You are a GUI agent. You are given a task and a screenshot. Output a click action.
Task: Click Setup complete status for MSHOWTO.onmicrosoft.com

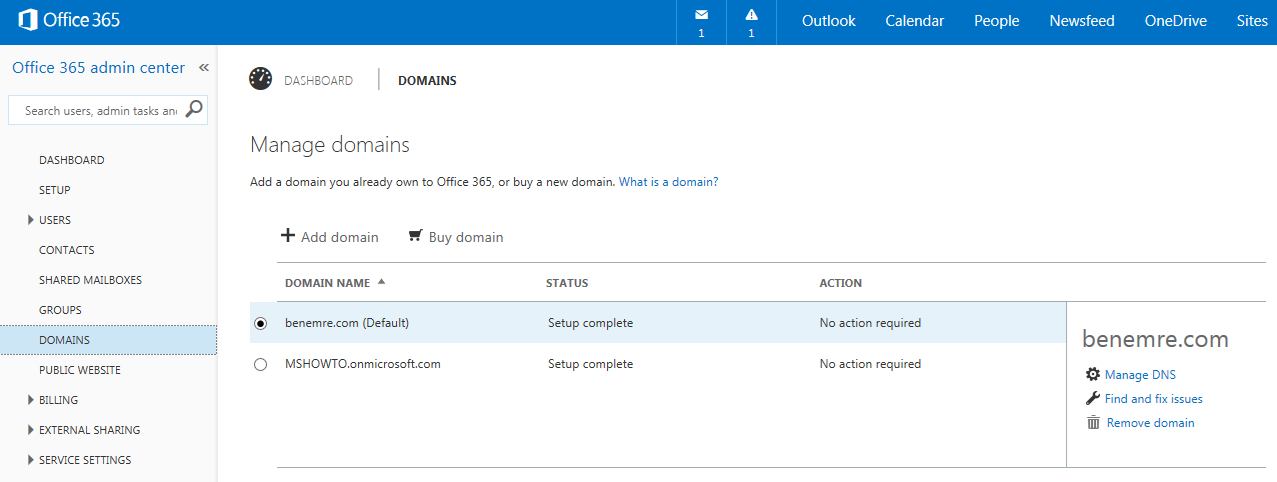(x=590, y=364)
